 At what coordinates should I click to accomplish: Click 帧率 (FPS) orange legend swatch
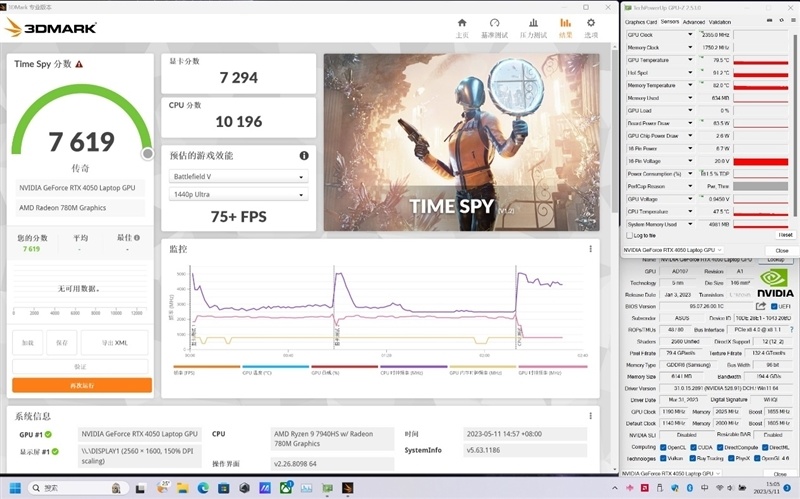pos(207,366)
